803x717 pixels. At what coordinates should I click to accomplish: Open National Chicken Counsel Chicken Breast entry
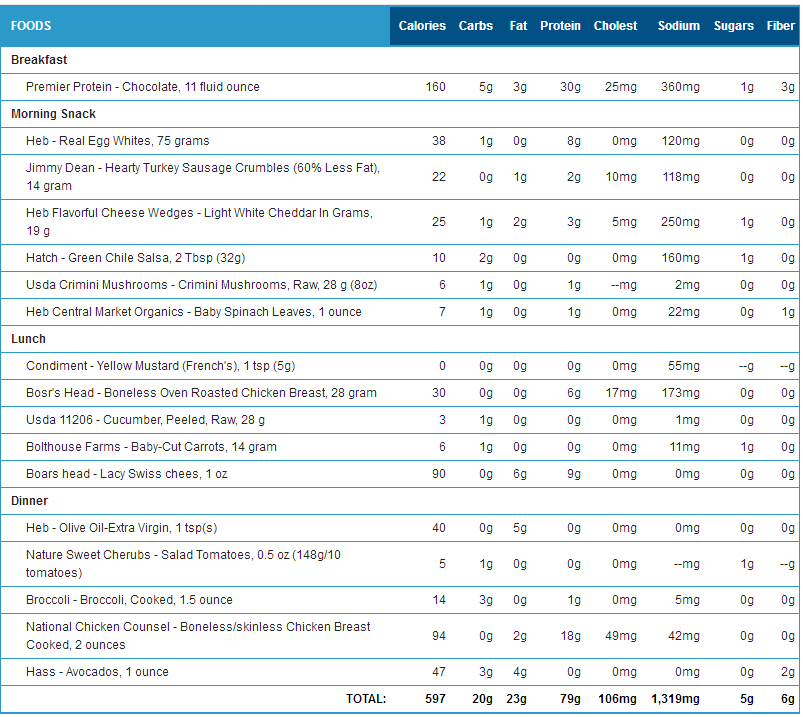pos(198,636)
